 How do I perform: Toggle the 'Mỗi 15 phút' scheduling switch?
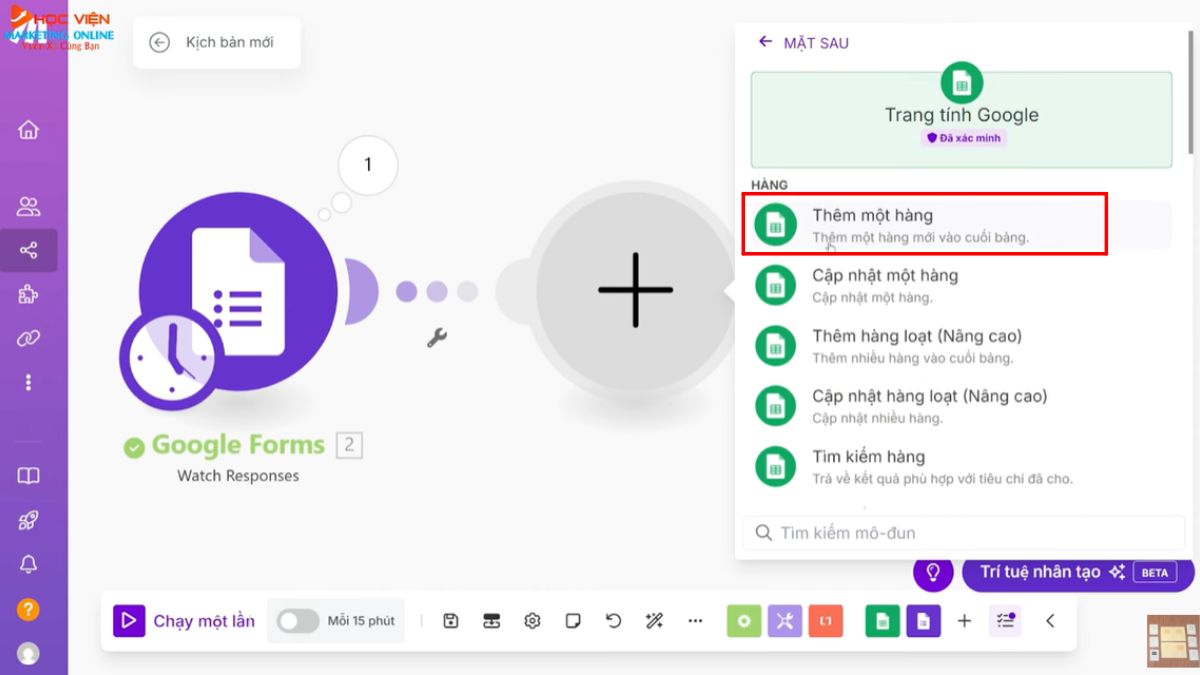[x=298, y=621]
